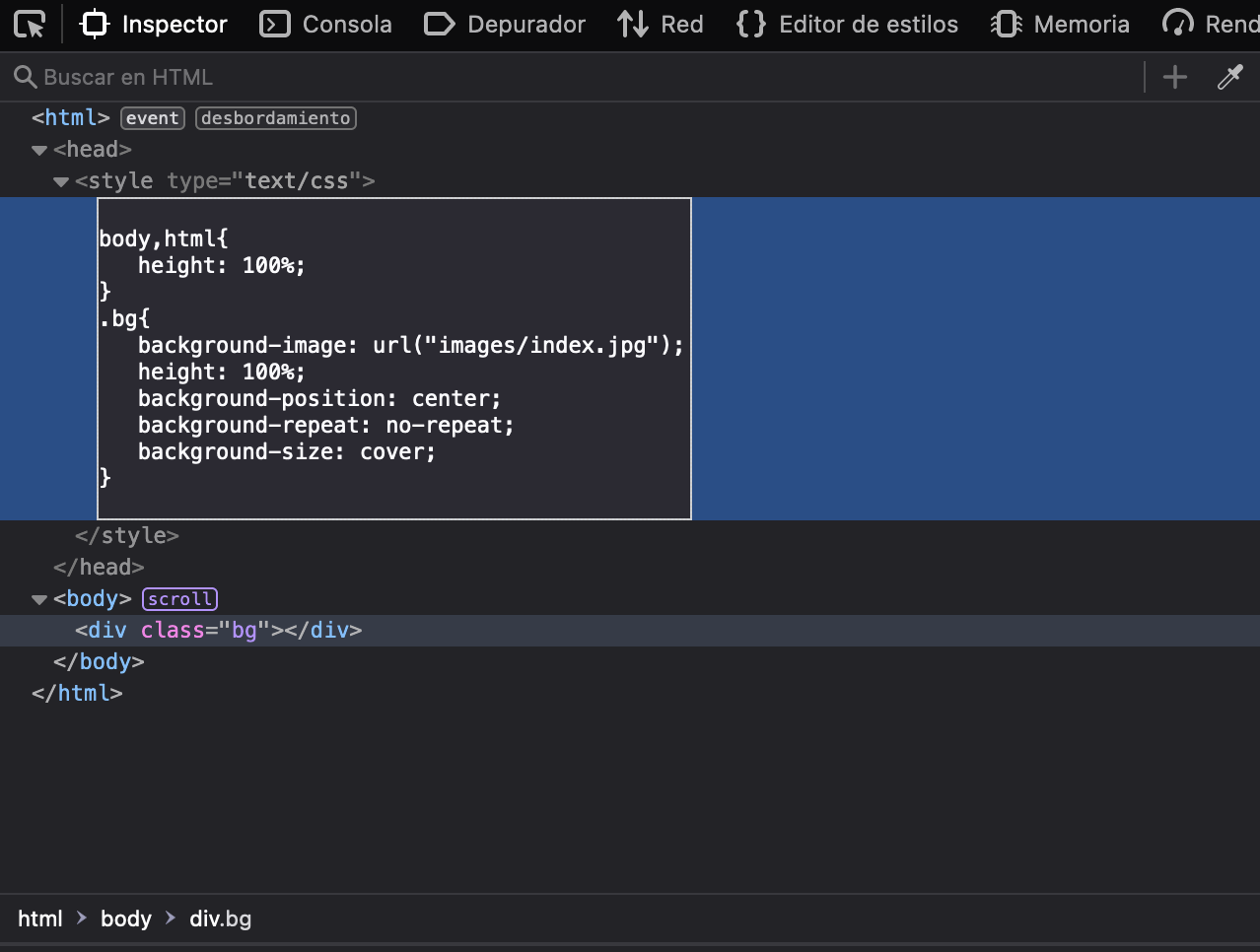This screenshot has width=1260, height=952.
Task: Click the background-position: center line
Action: coord(319,398)
